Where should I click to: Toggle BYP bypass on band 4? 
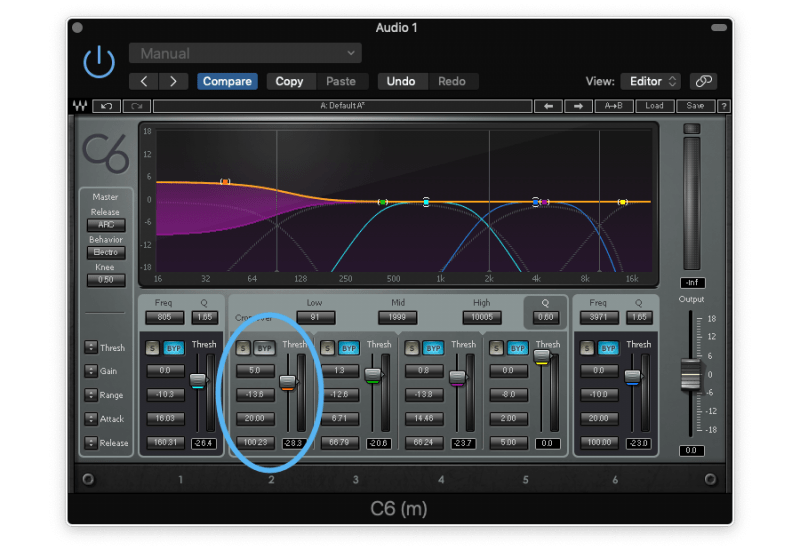click(x=433, y=348)
